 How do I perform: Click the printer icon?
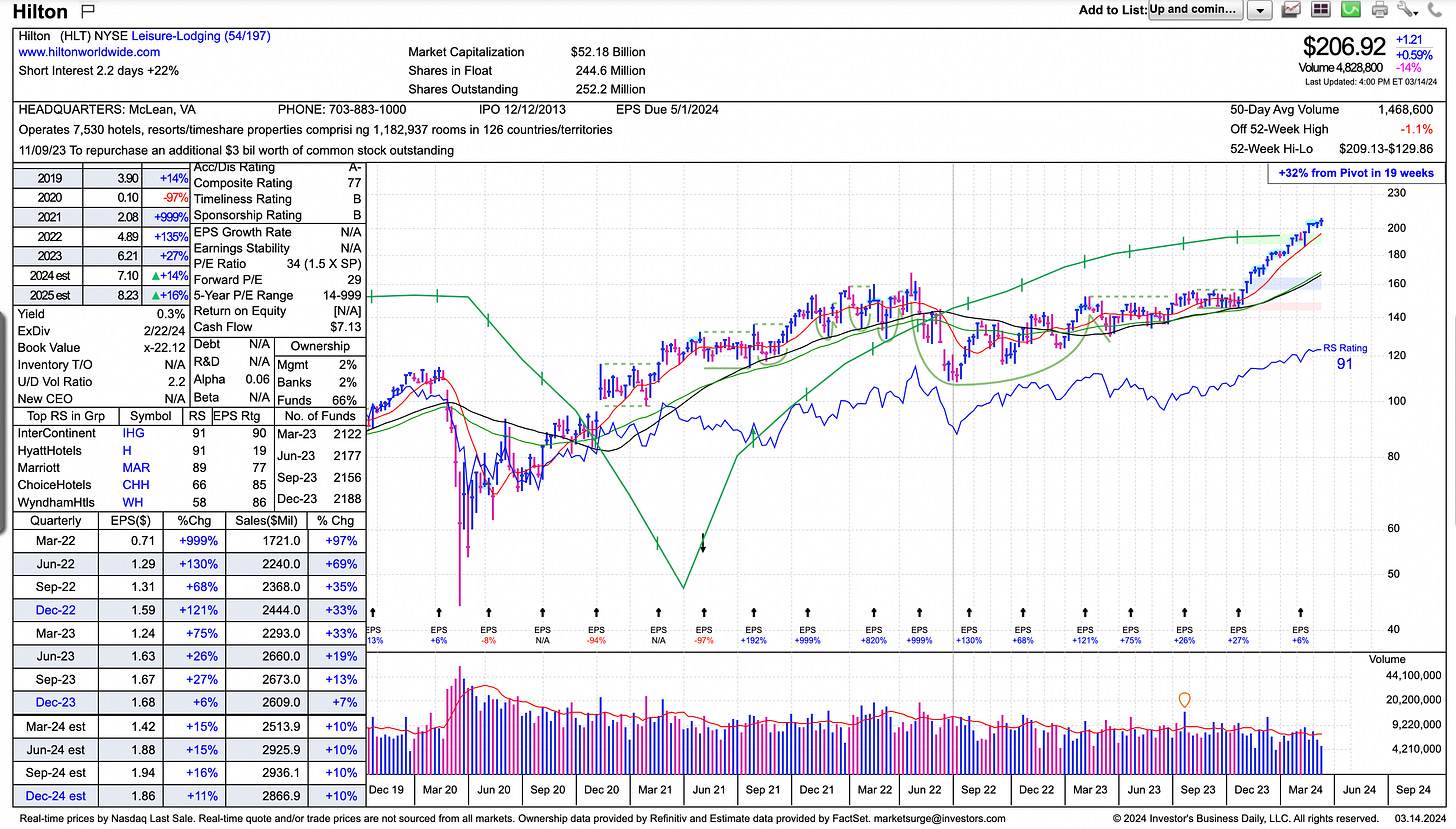click(x=1380, y=10)
